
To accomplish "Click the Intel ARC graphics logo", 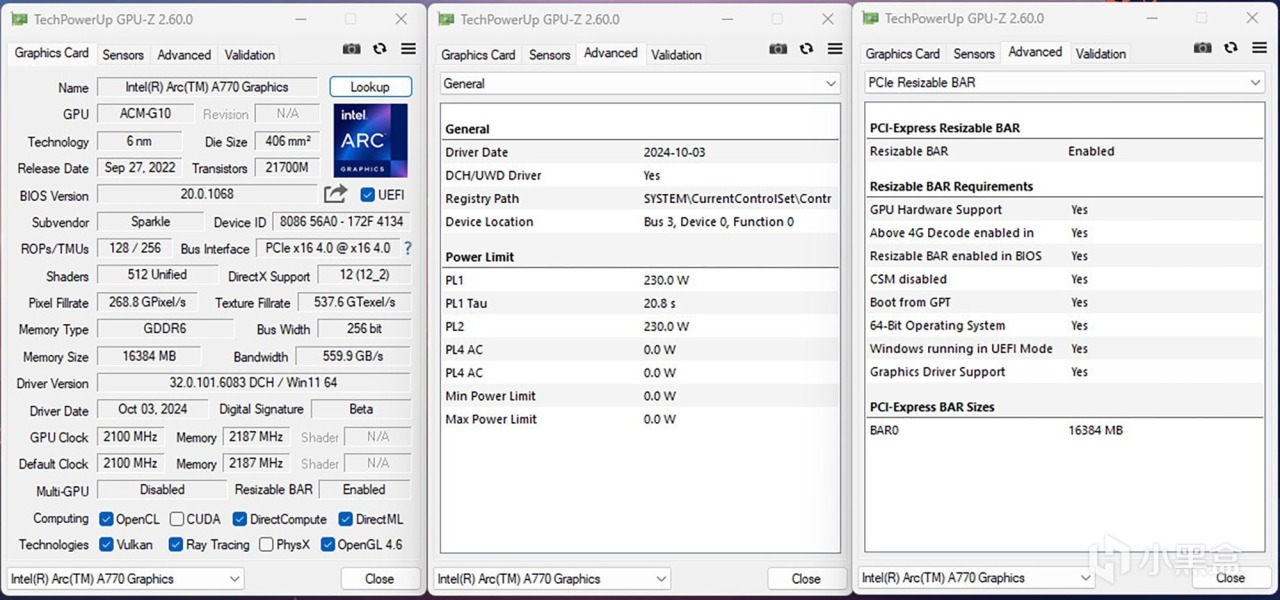I will (x=370, y=140).
